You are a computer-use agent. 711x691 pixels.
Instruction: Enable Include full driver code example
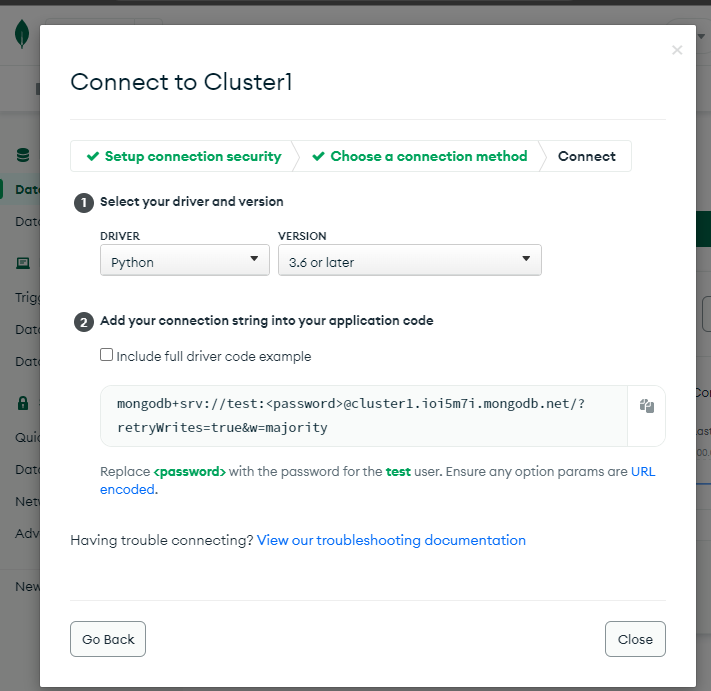(x=107, y=355)
